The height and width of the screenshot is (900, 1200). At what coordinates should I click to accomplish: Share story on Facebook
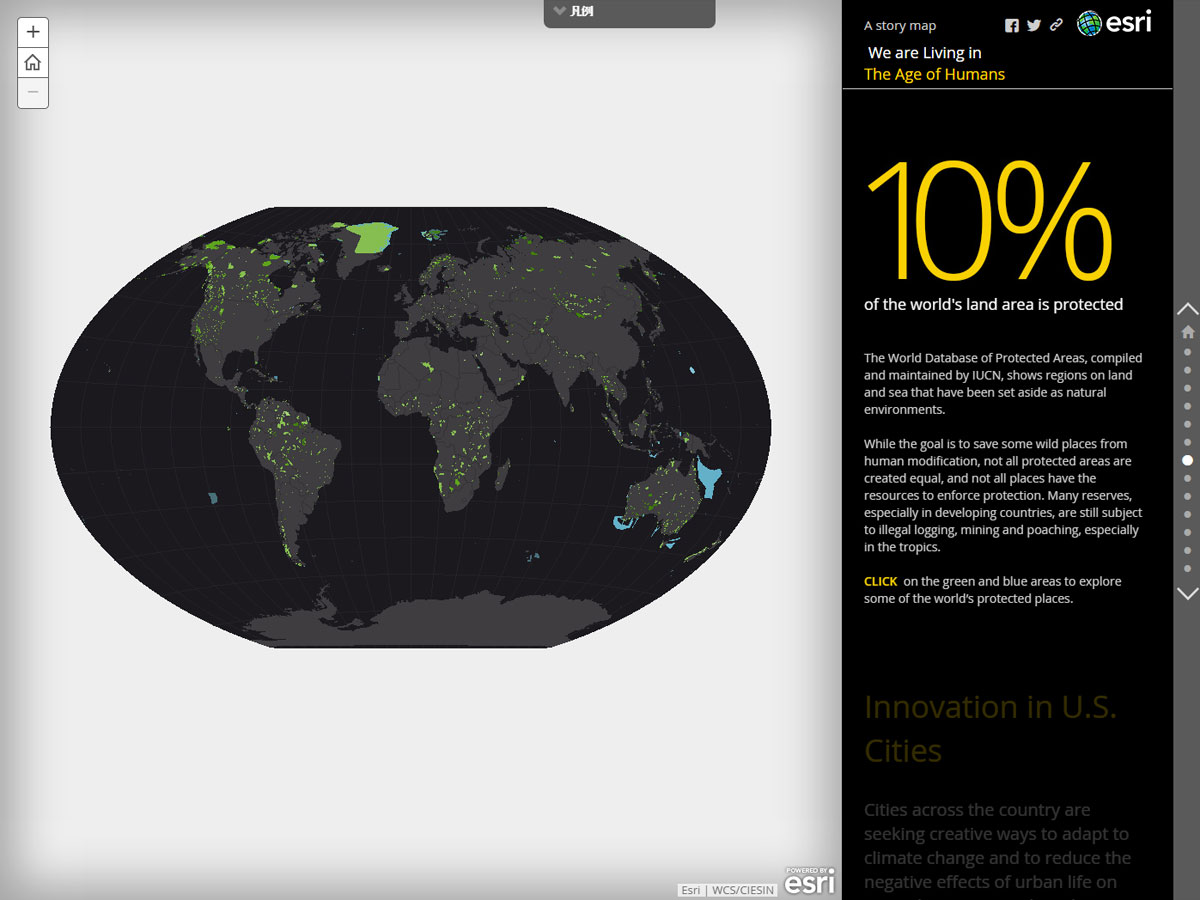click(x=1012, y=26)
